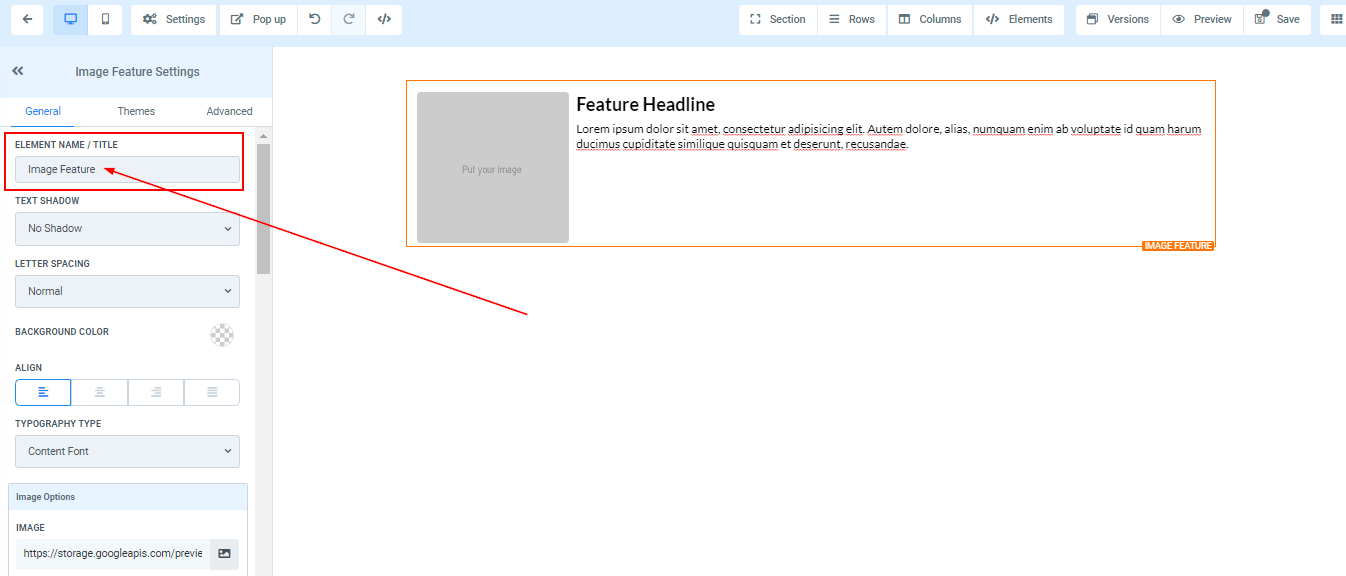Open the background color swatch

pyautogui.click(x=222, y=335)
